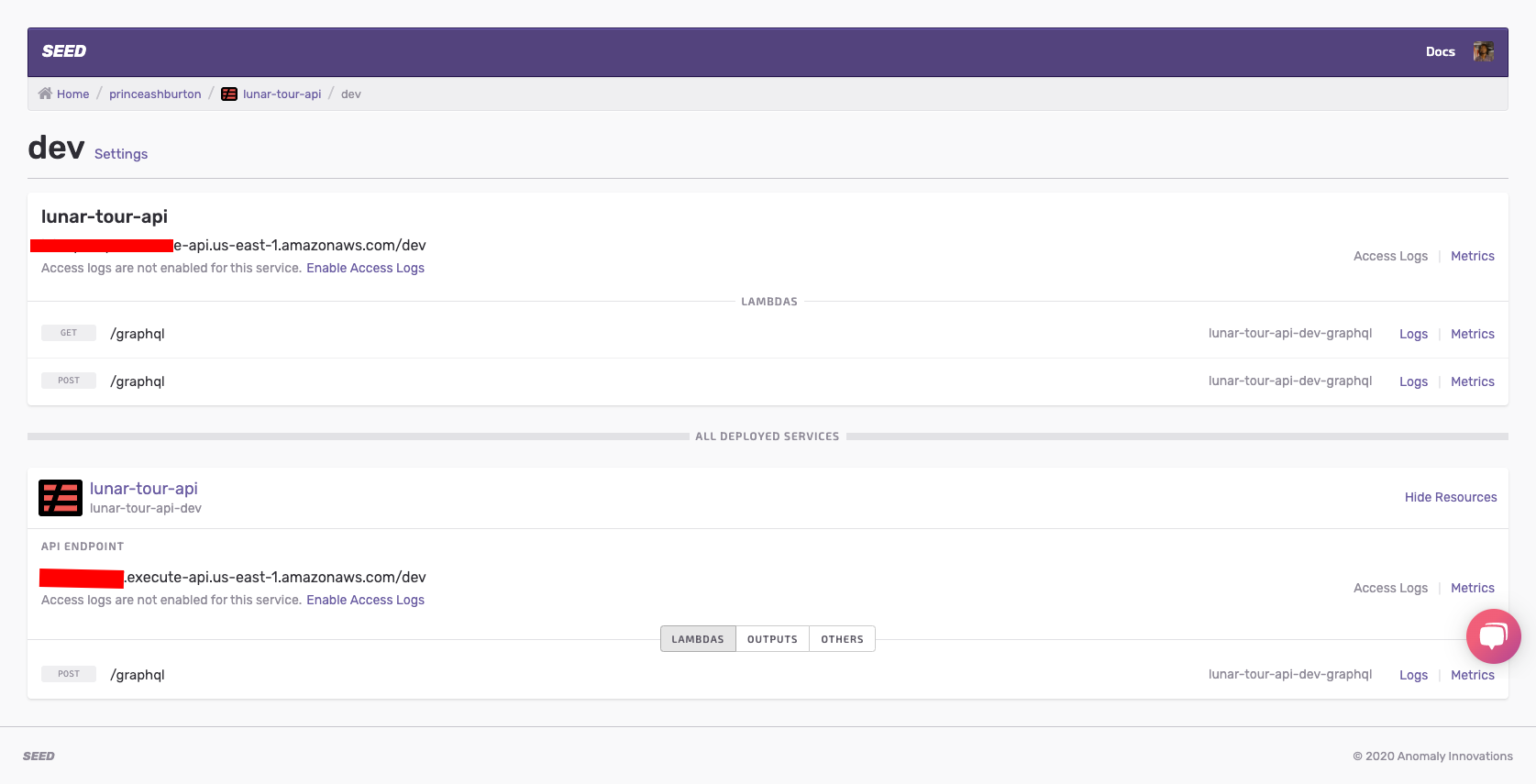Click the large lunar-tour-api service icon
Image resolution: width=1536 pixels, height=784 pixels.
click(61, 498)
